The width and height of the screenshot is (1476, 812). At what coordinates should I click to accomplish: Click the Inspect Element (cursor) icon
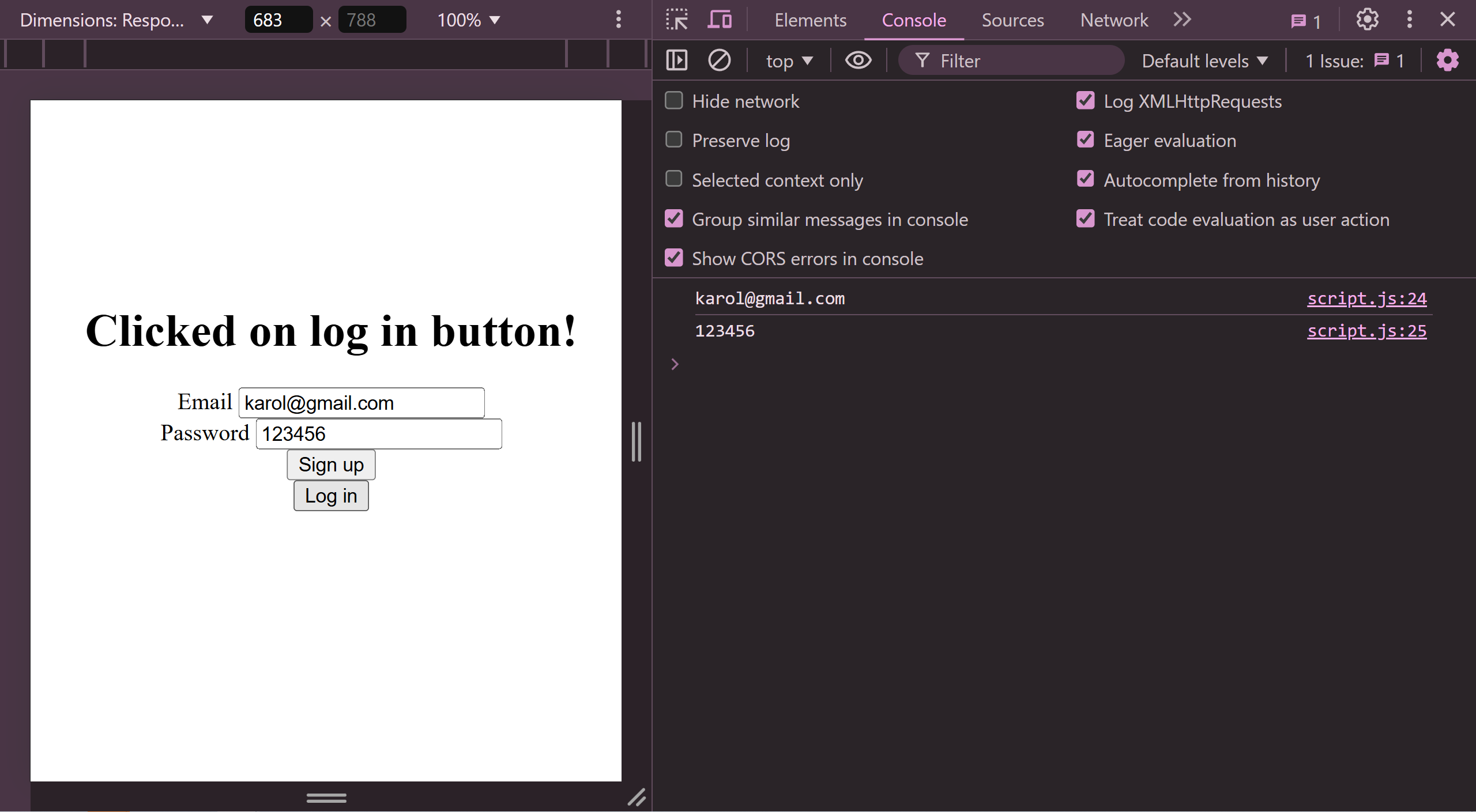click(x=678, y=18)
